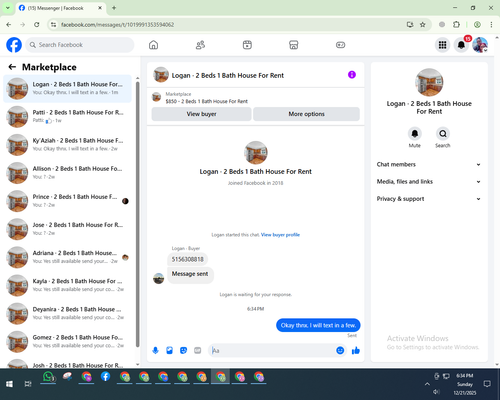Open Windows Start menu
This screenshot has height=400, width=500.
(9, 384)
